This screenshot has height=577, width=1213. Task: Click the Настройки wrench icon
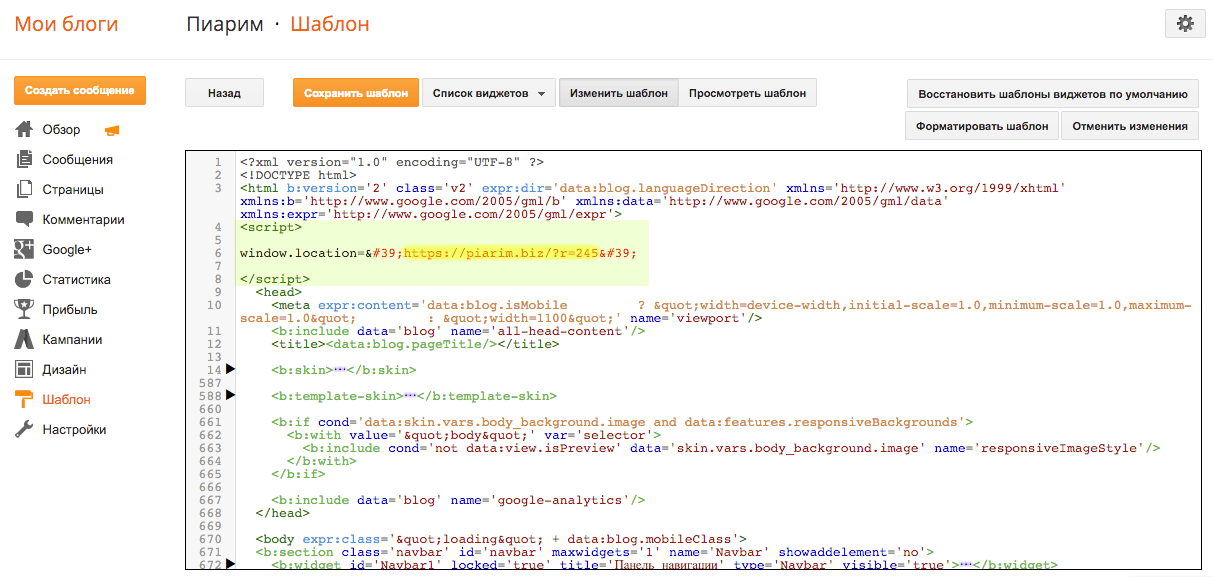[x=24, y=430]
